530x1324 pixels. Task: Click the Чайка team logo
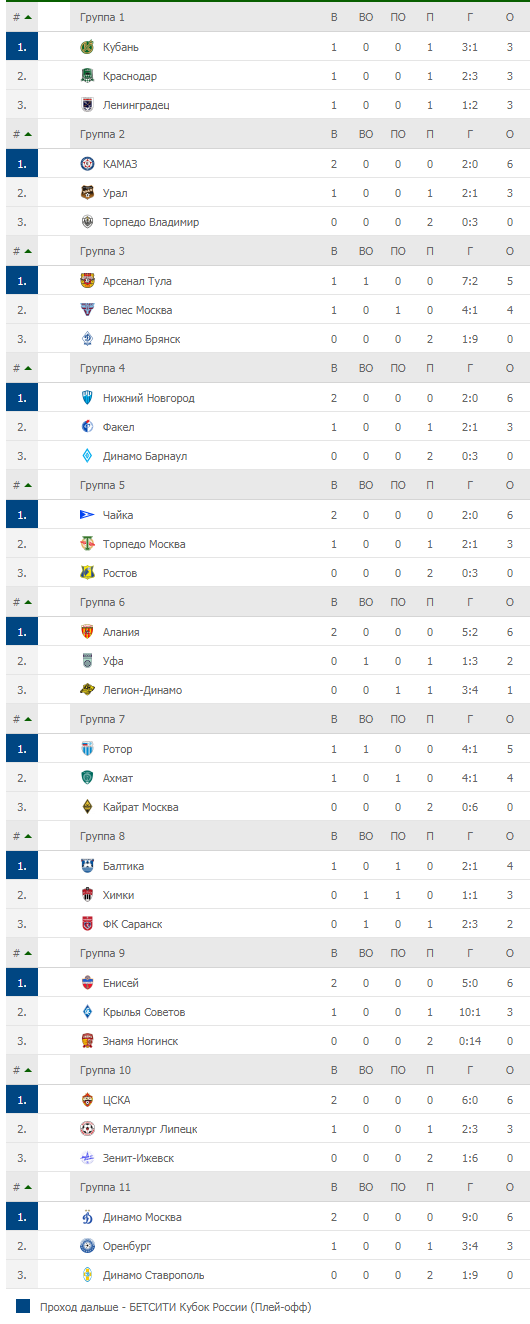click(87, 515)
